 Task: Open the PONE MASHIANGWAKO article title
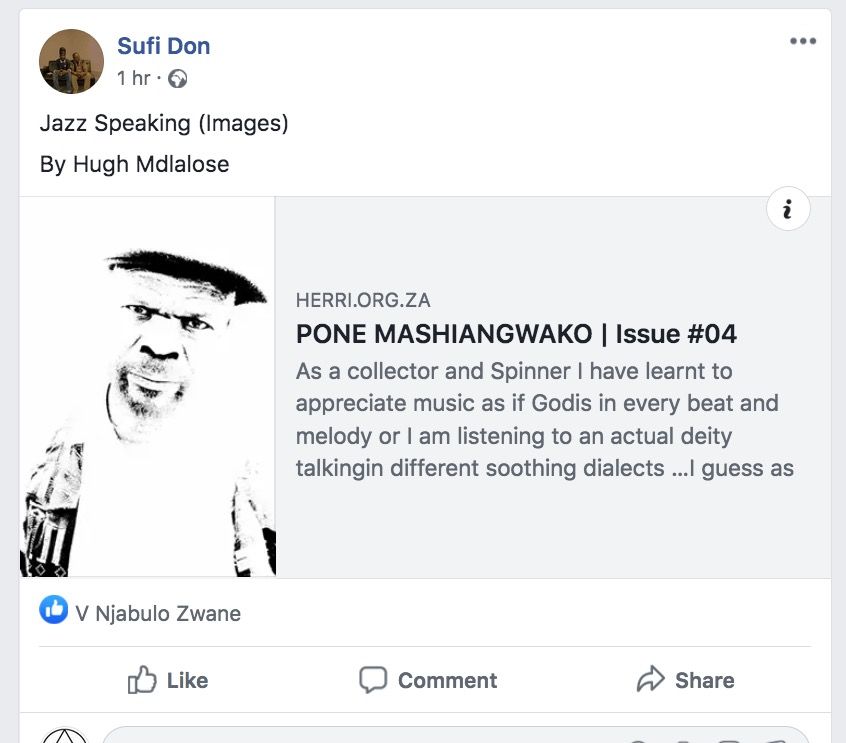click(x=516, y=333)
